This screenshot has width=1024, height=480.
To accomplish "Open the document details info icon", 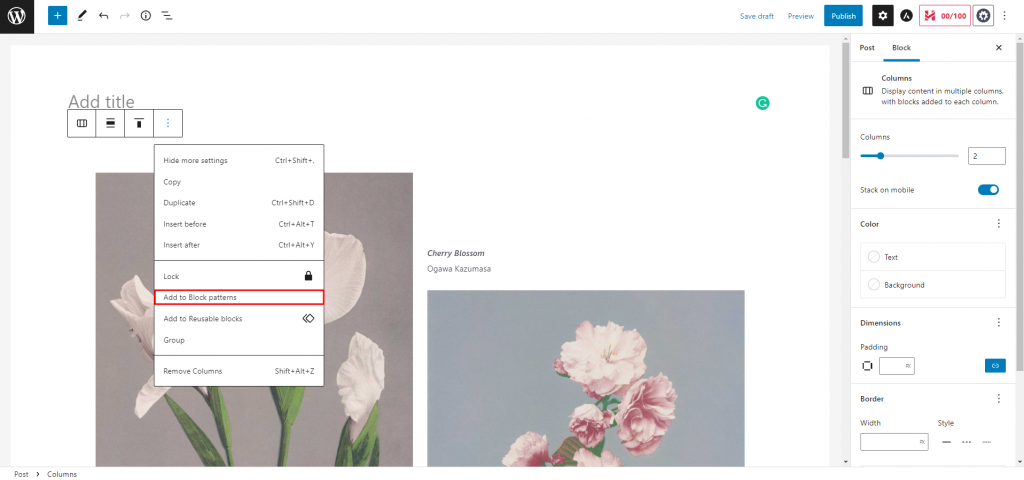I will [x=146, y=16].
